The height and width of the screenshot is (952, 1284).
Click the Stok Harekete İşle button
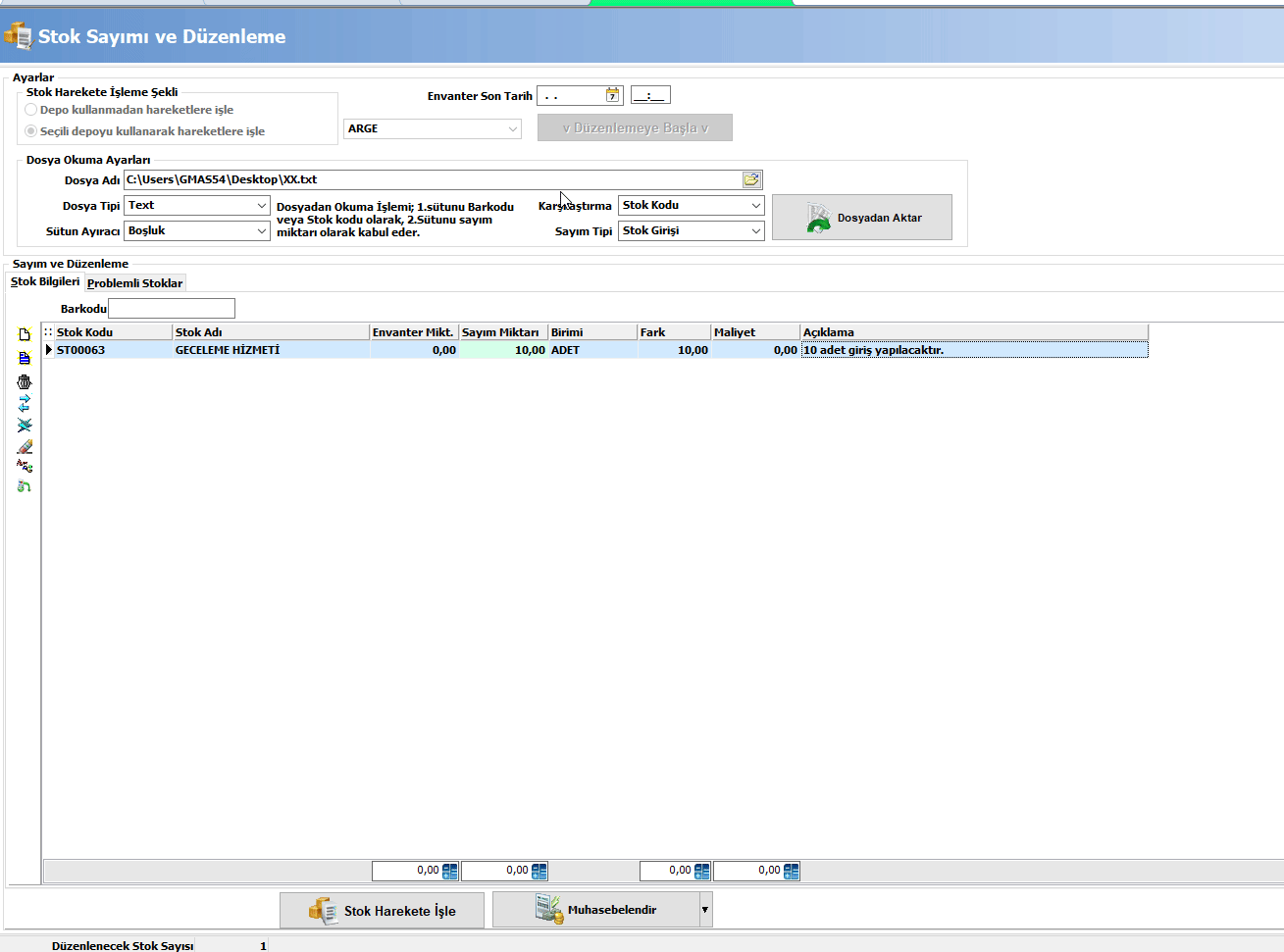click(382, 911)
